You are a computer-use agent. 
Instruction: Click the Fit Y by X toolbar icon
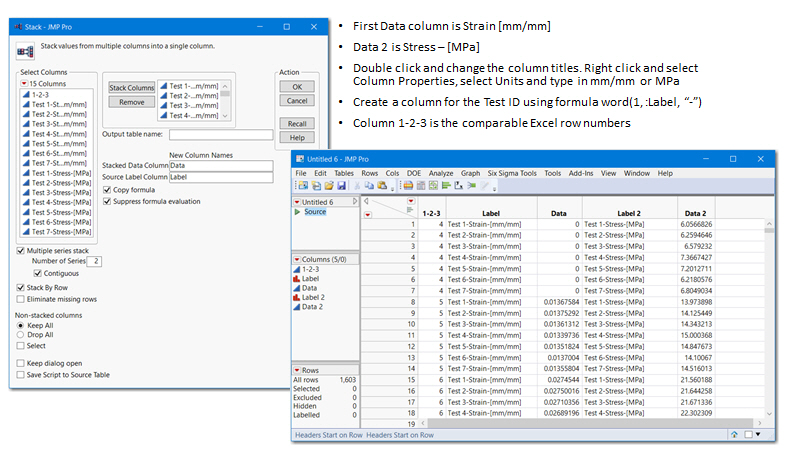[x=459, y=186]
